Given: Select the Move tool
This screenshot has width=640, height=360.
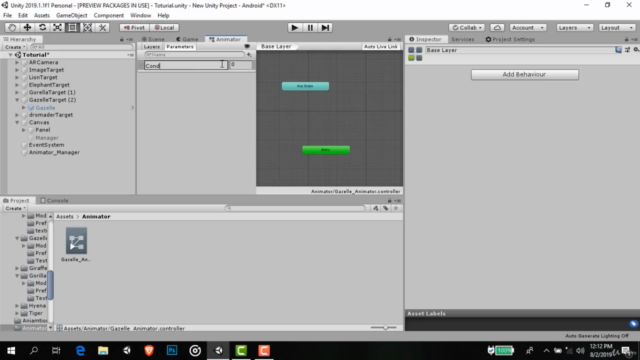Looking at the screenshot, I should (x=27, y=27).
